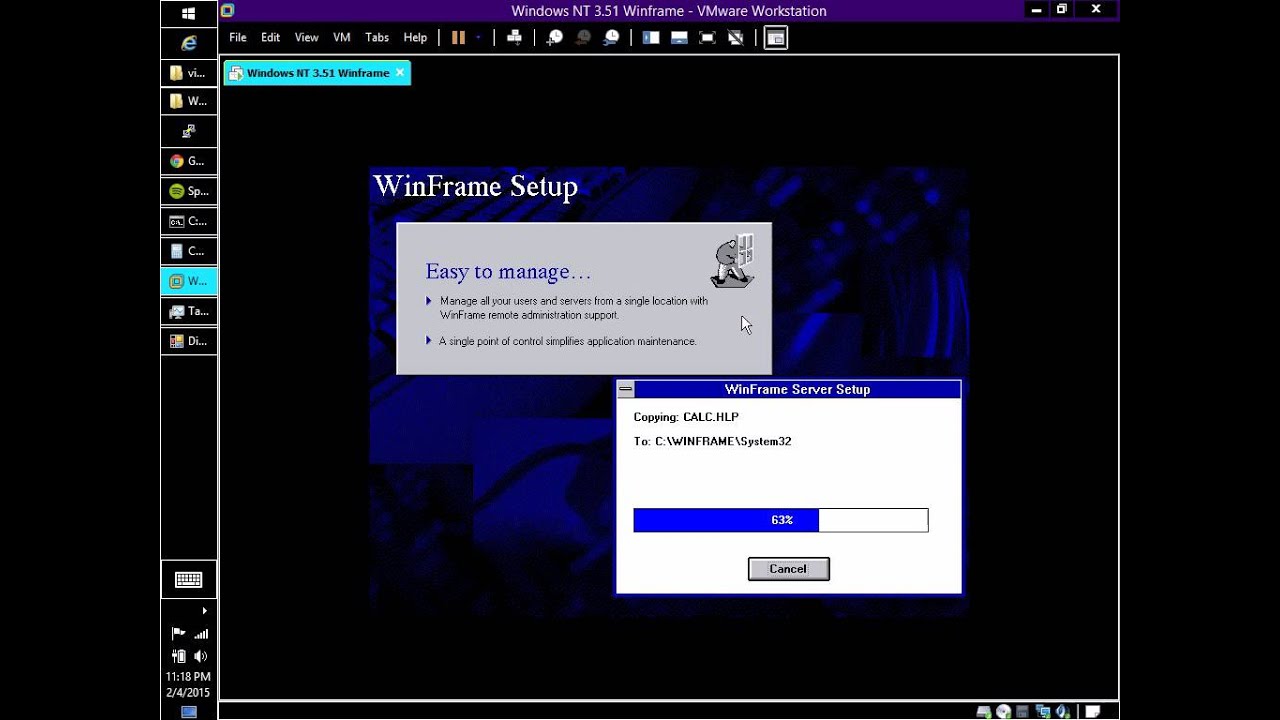Enter full screen mode for the VM
This screenshot has height=720, width=1280.
(707, 37)
